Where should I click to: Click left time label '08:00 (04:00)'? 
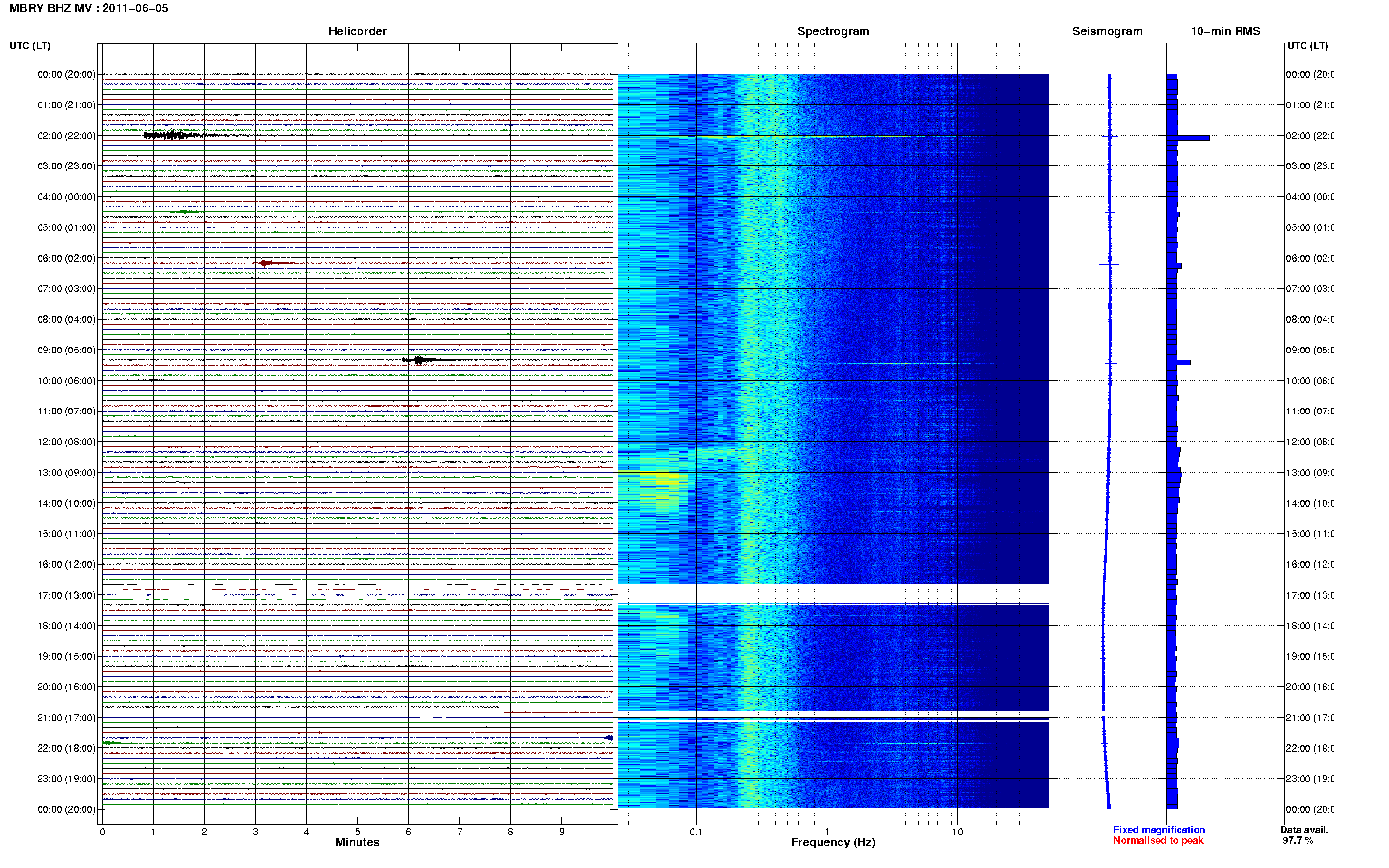(x=66, y=319)
